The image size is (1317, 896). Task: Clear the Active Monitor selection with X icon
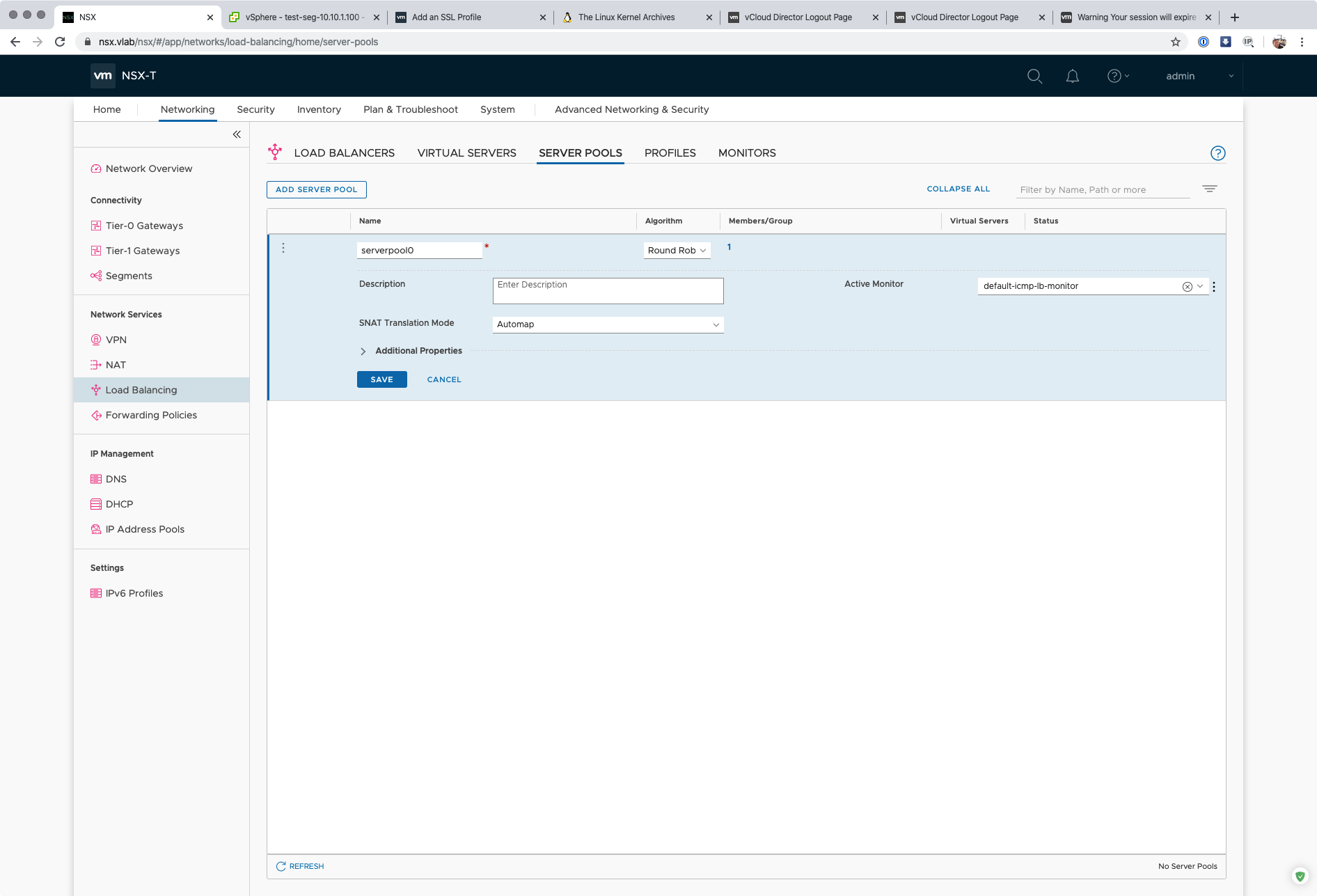pyautogui.click(x=1187, y=287)
